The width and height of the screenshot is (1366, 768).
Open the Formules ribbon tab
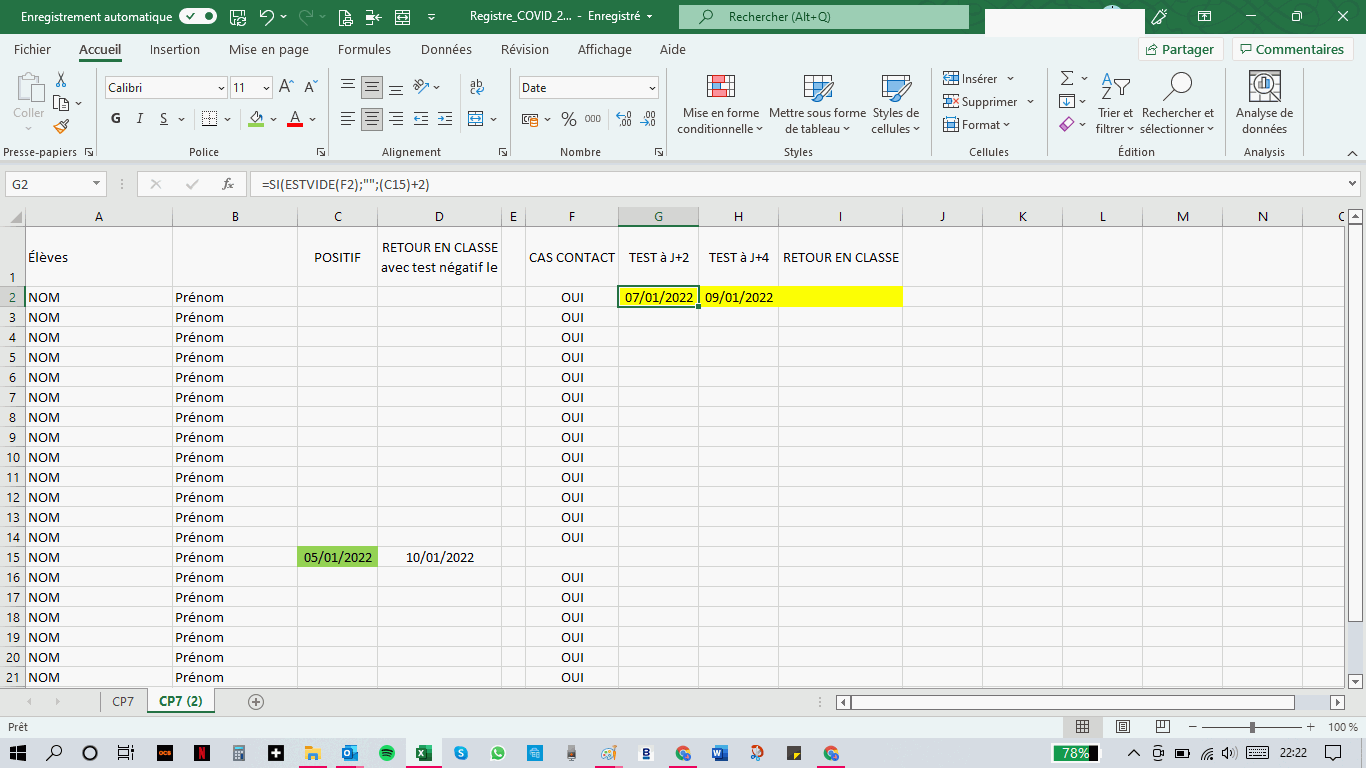(x=364, y=49)
